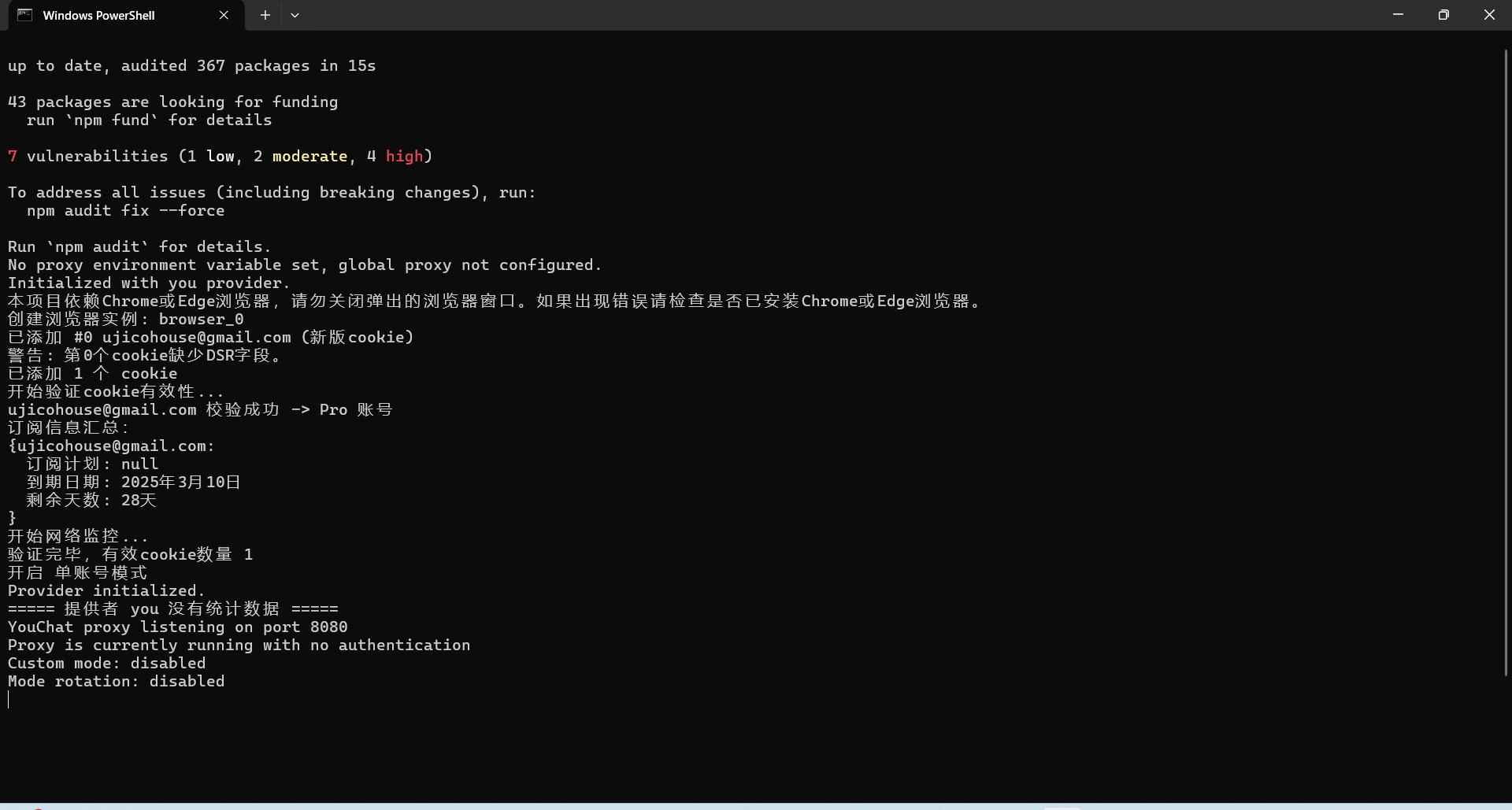Close the Windows PowerShell tab
The image size is (1512, 810).
click(224, 15)
